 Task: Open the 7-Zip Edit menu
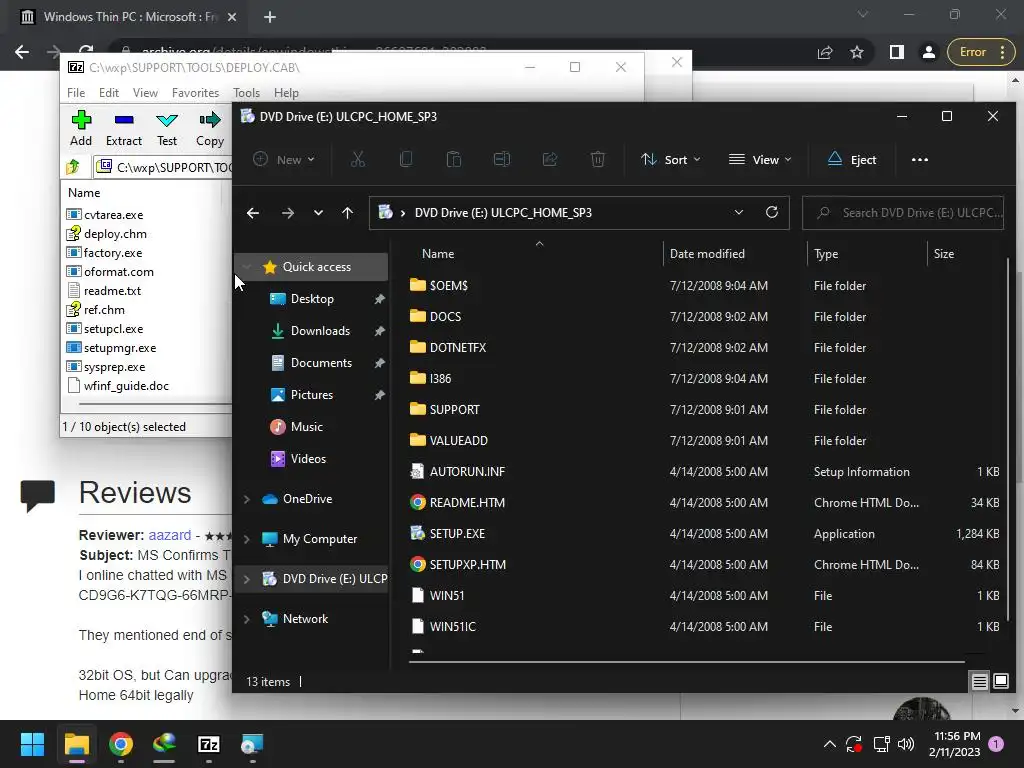point(108,93)
